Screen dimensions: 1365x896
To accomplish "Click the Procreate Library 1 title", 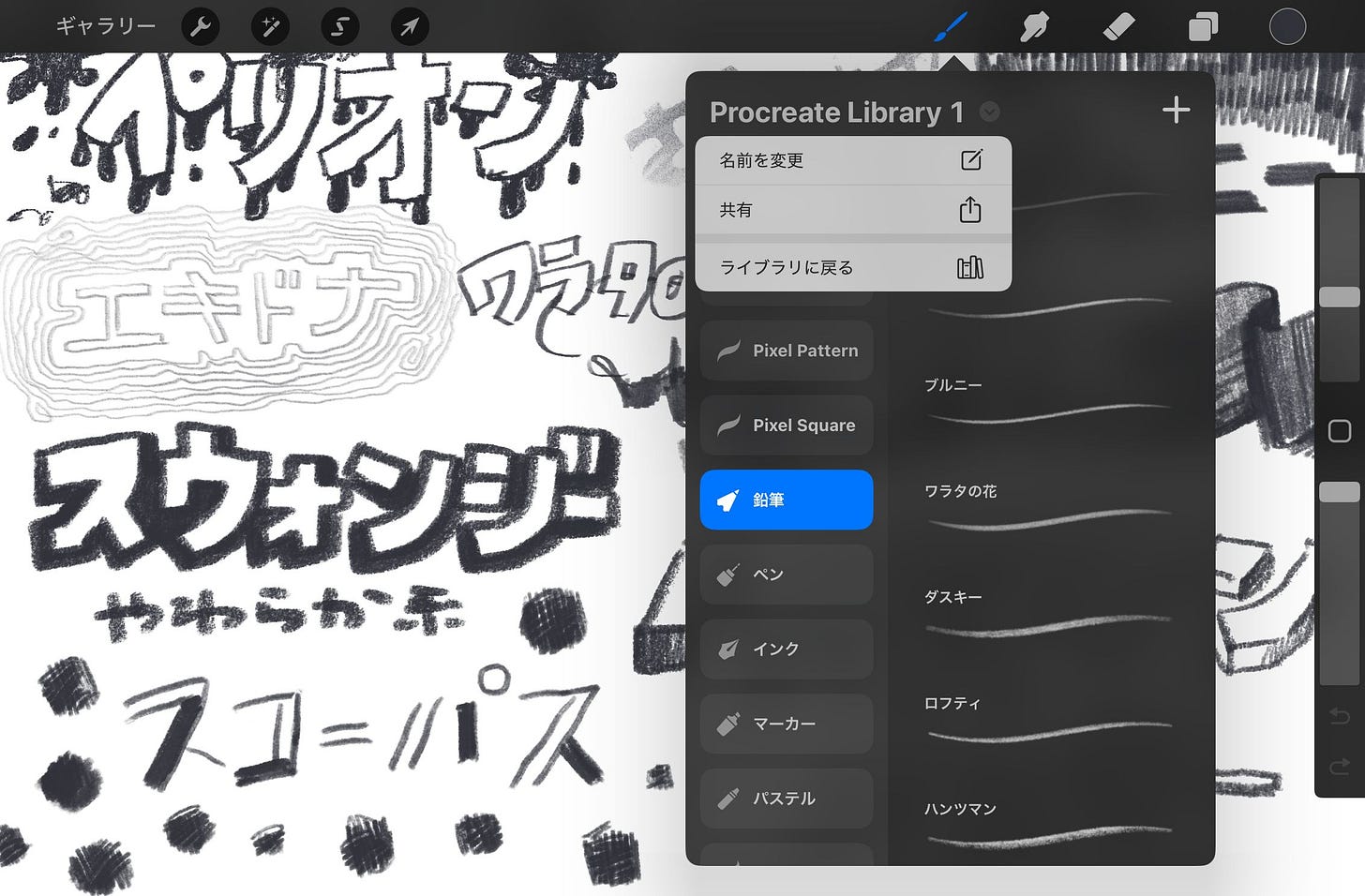I will point(836,112).
